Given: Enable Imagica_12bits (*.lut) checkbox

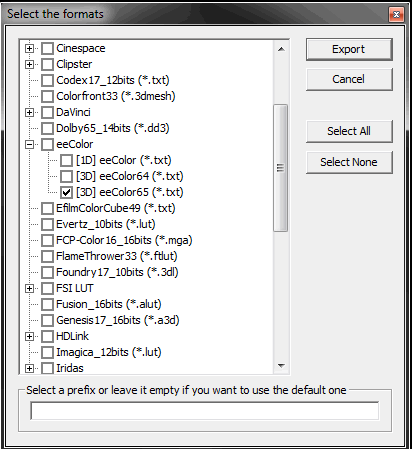Looking at the screenshot, I should coord(47,352).
